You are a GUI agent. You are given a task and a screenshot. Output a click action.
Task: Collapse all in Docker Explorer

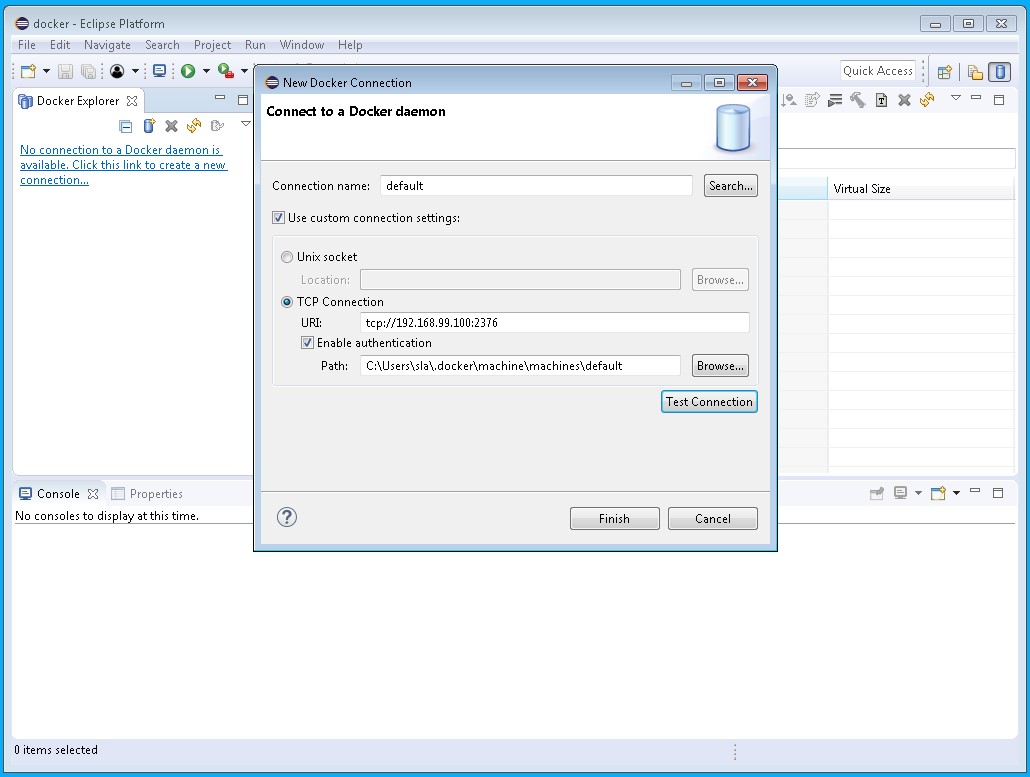[125, 126]
